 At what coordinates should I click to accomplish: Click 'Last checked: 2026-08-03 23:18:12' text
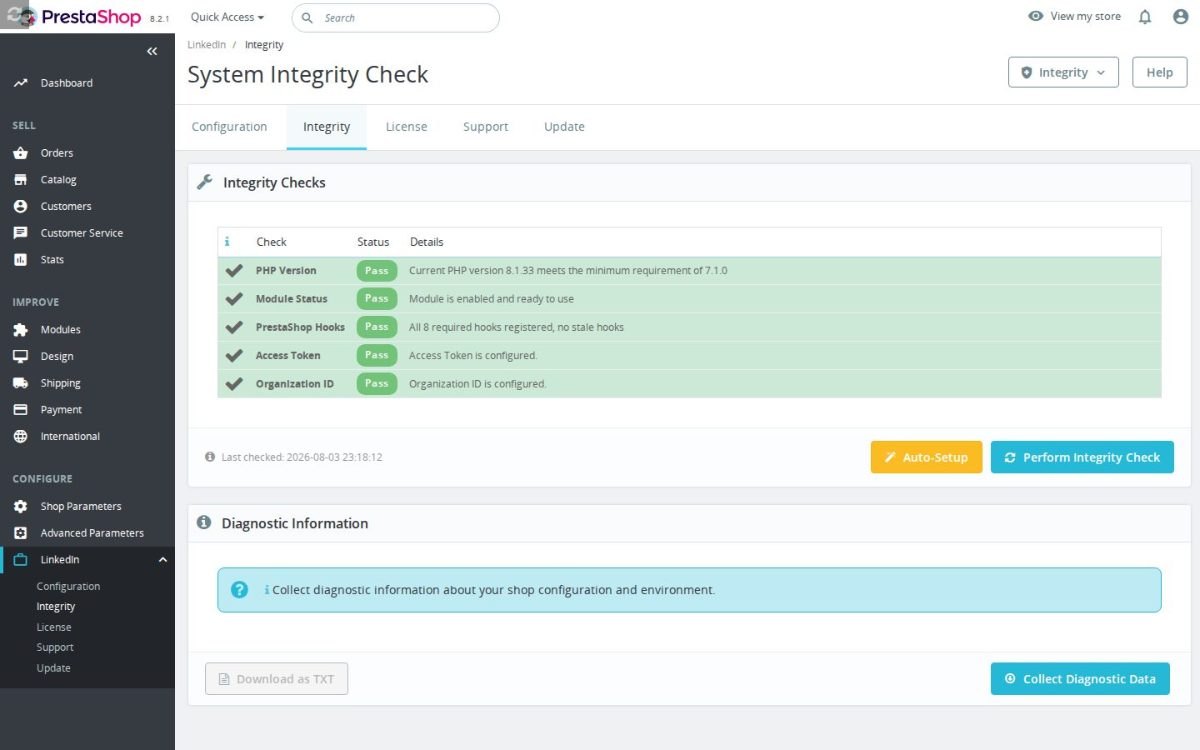[x=302, y=457]
